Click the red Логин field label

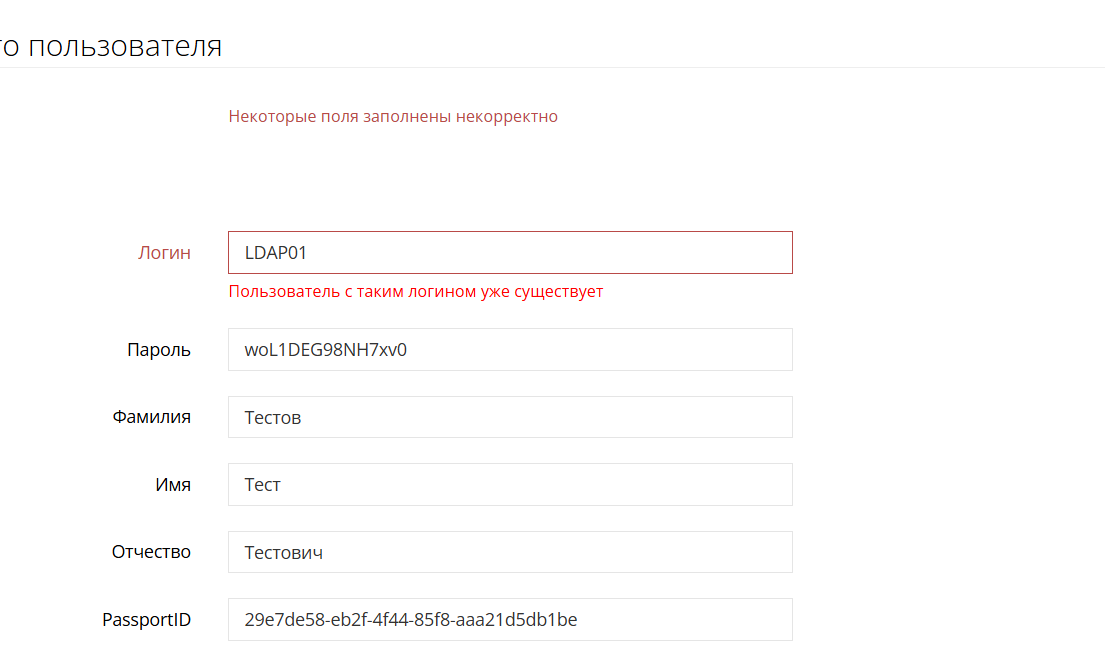tap(164, 253)
